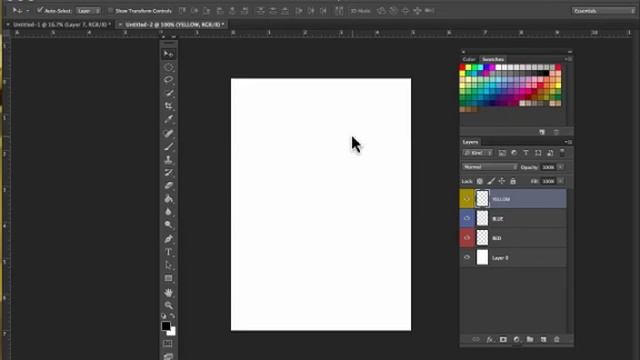This screenshot has height=360, width=640.
Task: Delete swatch using Swatches panel trash icon
Action: (556, 132)
